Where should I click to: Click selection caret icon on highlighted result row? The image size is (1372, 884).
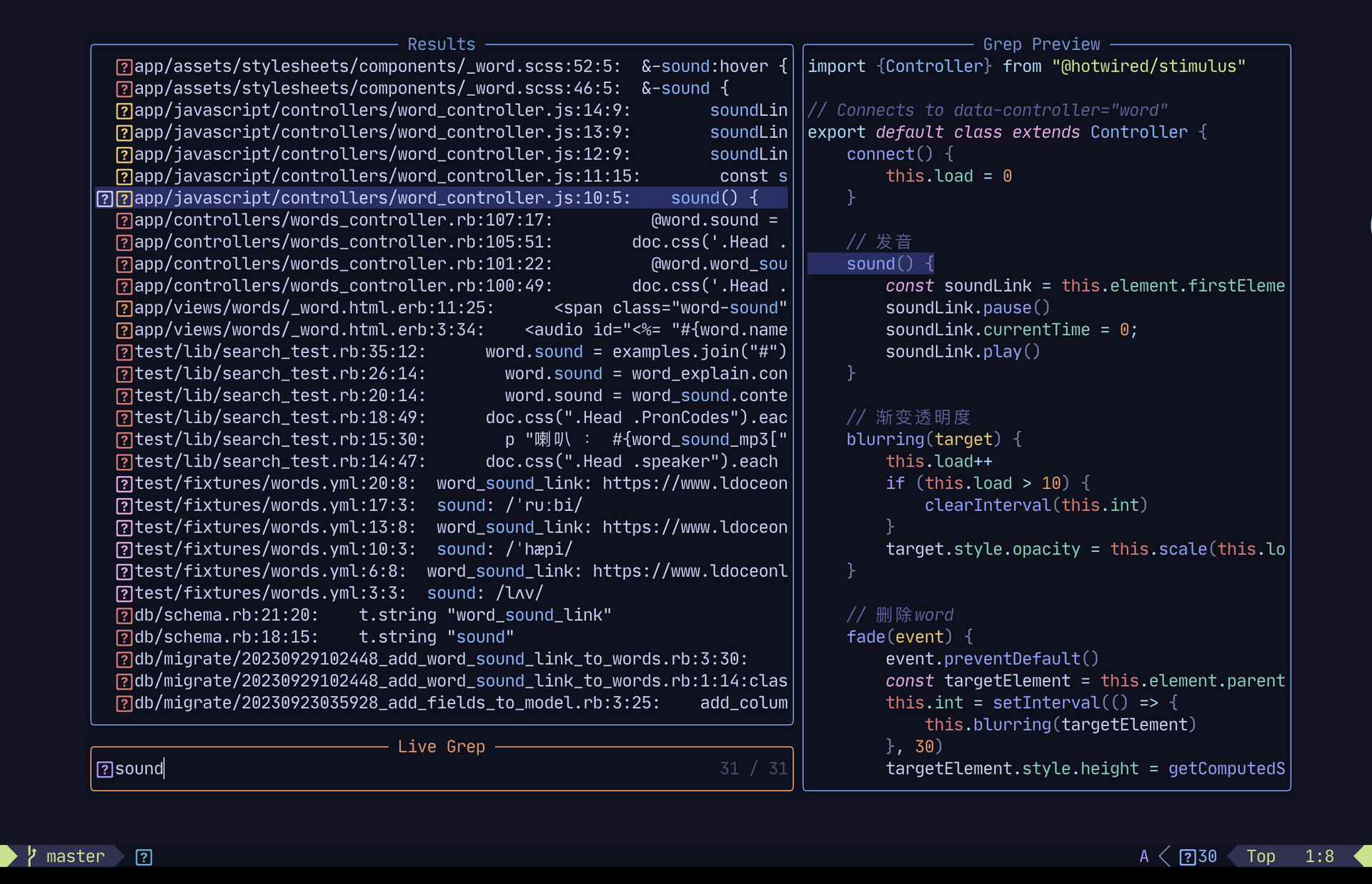[104, 199]
